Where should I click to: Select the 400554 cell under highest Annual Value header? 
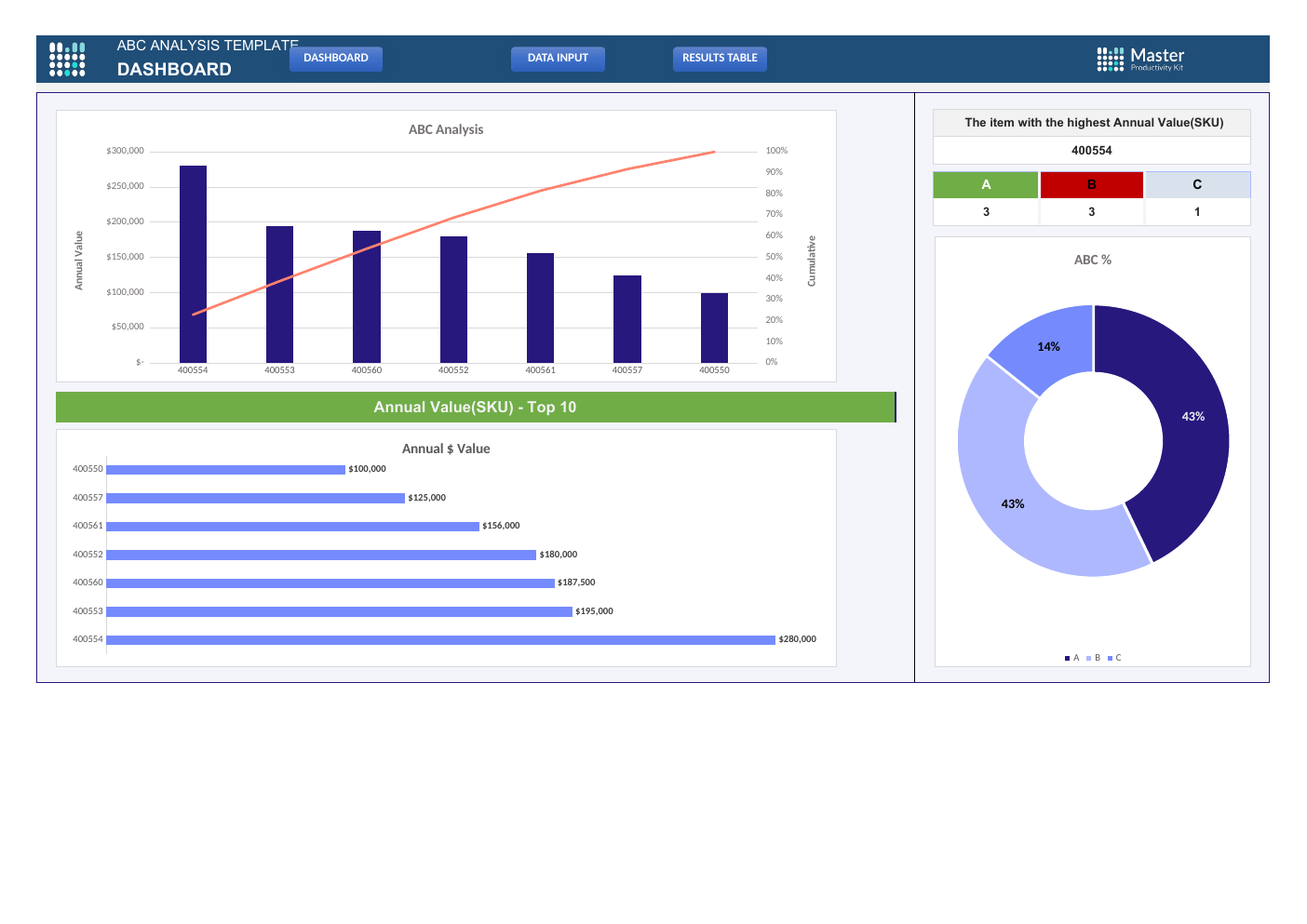[x=1092, y=150]
